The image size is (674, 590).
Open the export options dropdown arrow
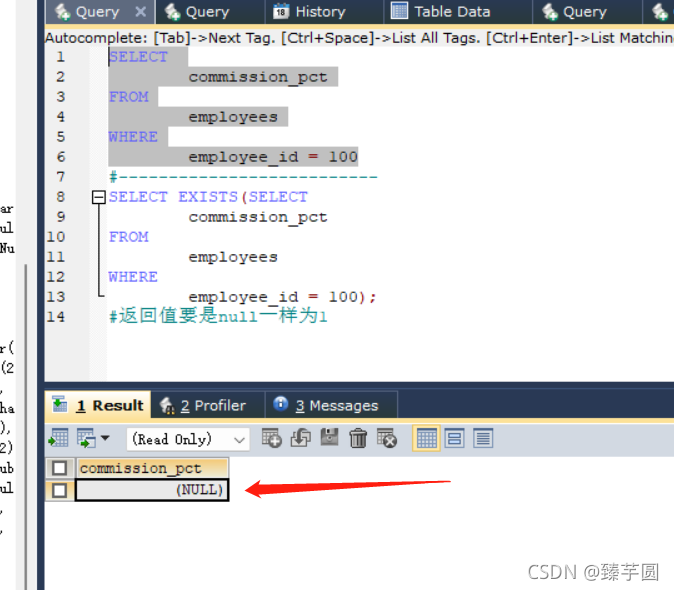point(105,438)
